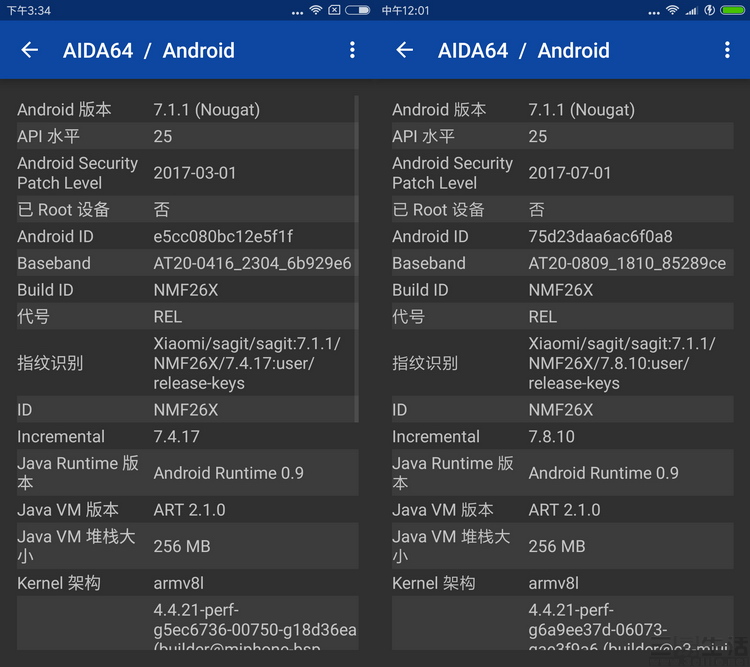The image size is (750, 667).
Task: Select Baseband AT20-0416_2304_6b929e6
Action: [253, 263]
